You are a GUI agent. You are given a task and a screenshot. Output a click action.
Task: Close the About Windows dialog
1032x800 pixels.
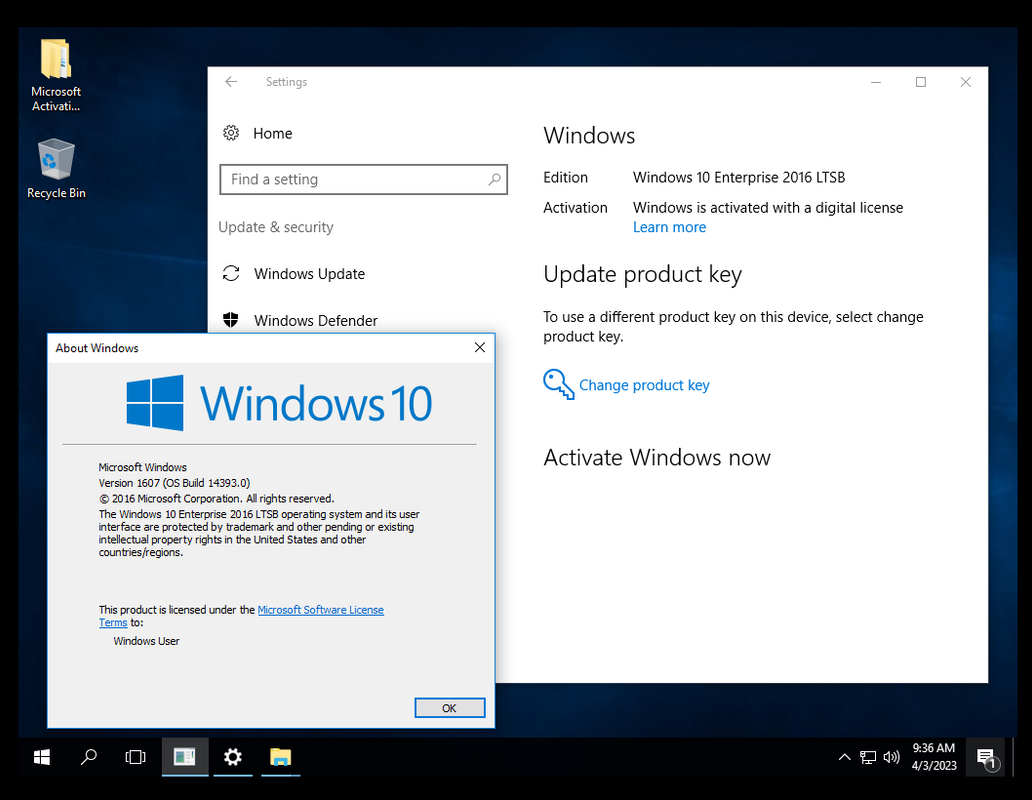pos(480,347)
